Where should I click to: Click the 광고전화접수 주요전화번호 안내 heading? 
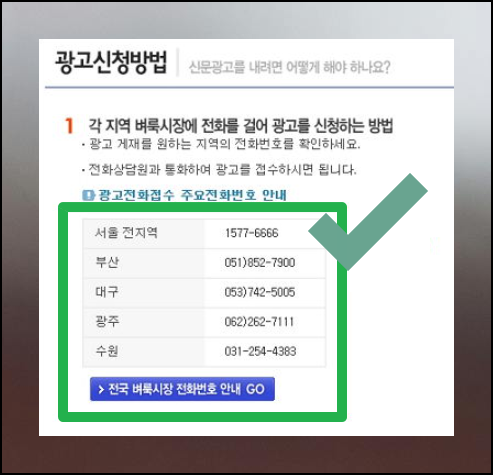[192, 195]
